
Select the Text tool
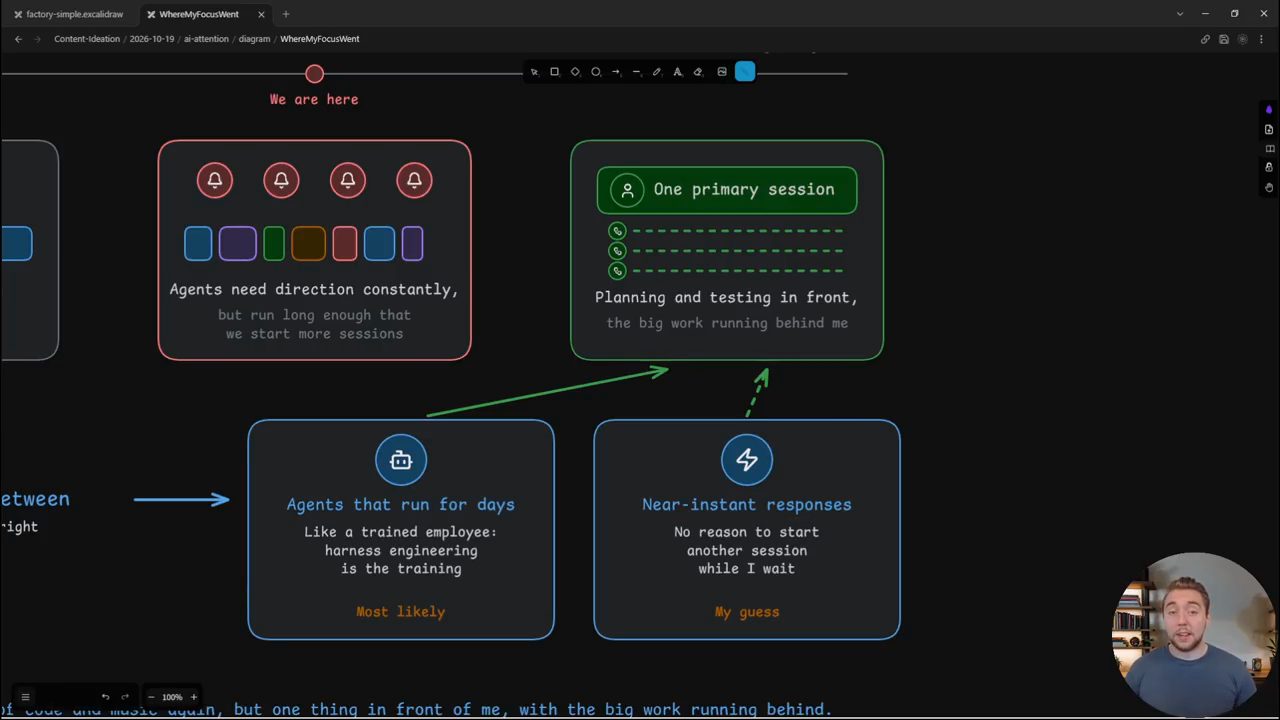click(677, 72)
